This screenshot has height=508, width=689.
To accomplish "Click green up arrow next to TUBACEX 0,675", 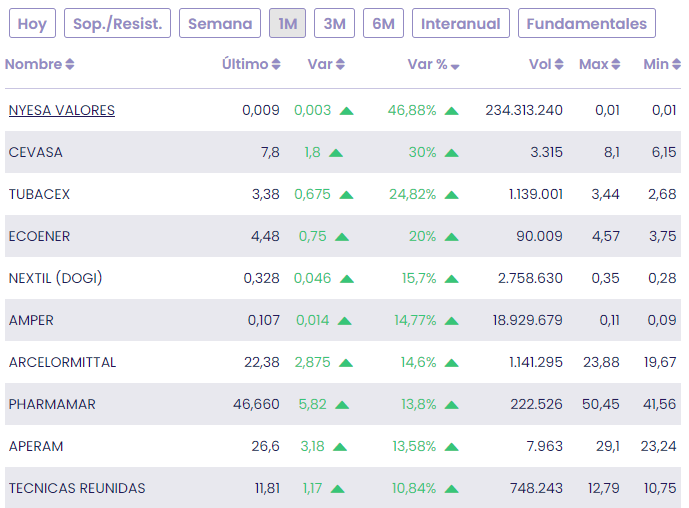I will [346, 195].
